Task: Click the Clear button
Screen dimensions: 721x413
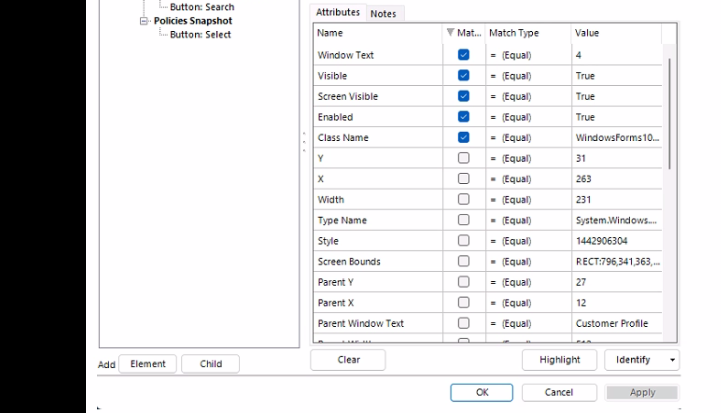Action: [x=348, y=360]
